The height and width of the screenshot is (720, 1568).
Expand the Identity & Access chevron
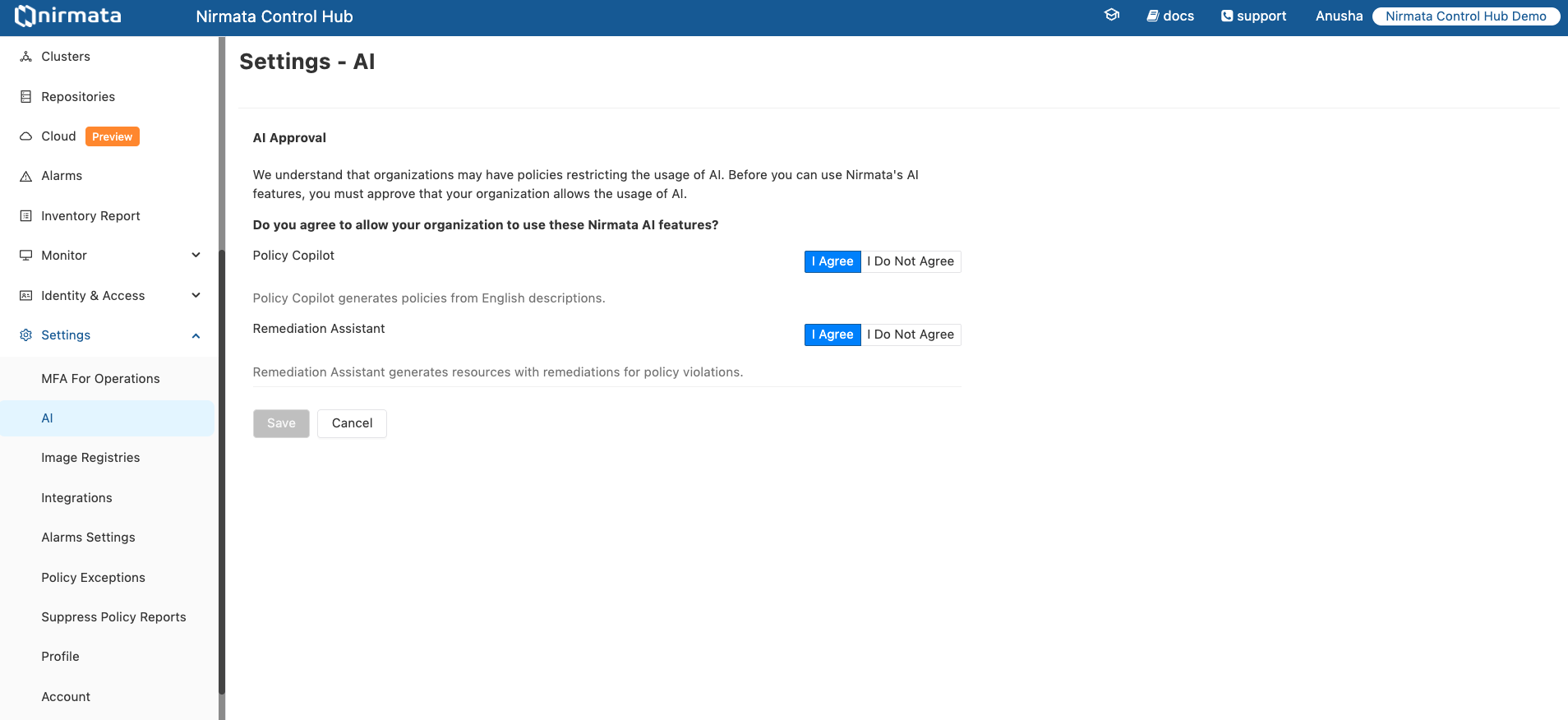tap(196, 296)
